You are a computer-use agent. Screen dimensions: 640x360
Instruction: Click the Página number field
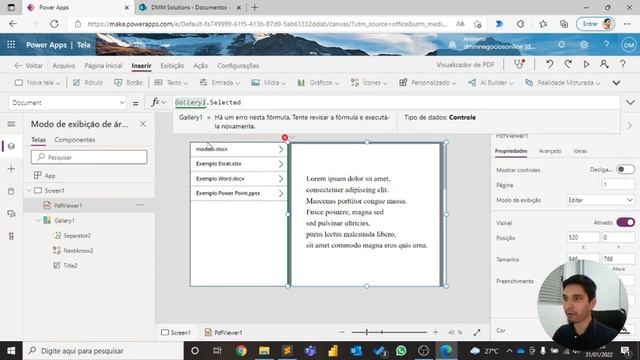click(618, 184)
